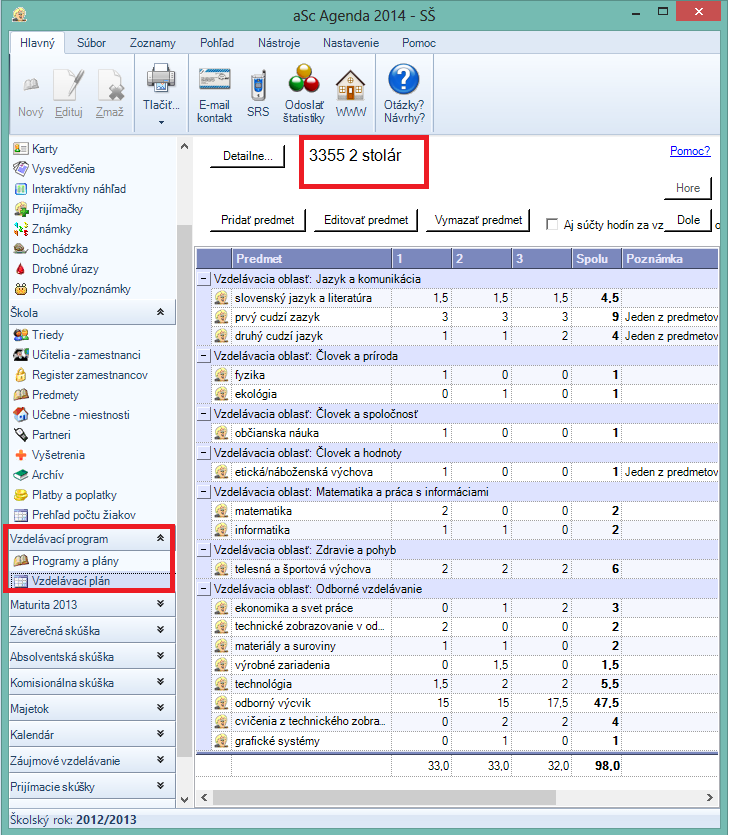The height and width of the screenshot is (835, 729).
Task: Open Pomoc ribbon tab
Action: (419, 43)
